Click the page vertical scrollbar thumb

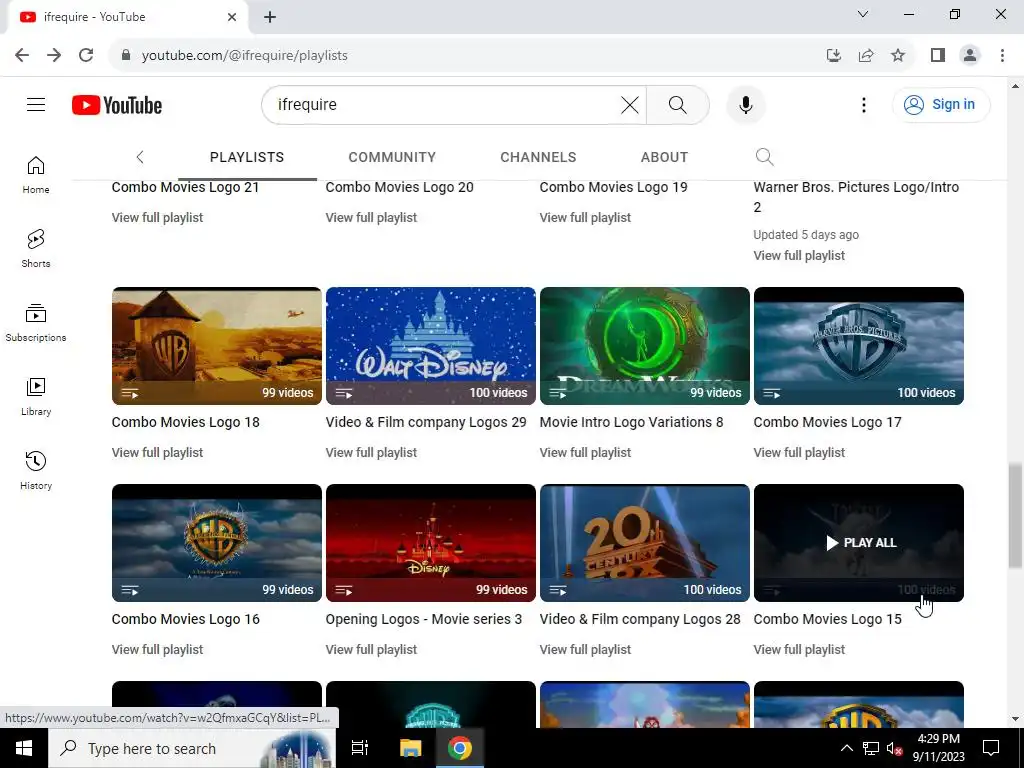point(1014,516)
